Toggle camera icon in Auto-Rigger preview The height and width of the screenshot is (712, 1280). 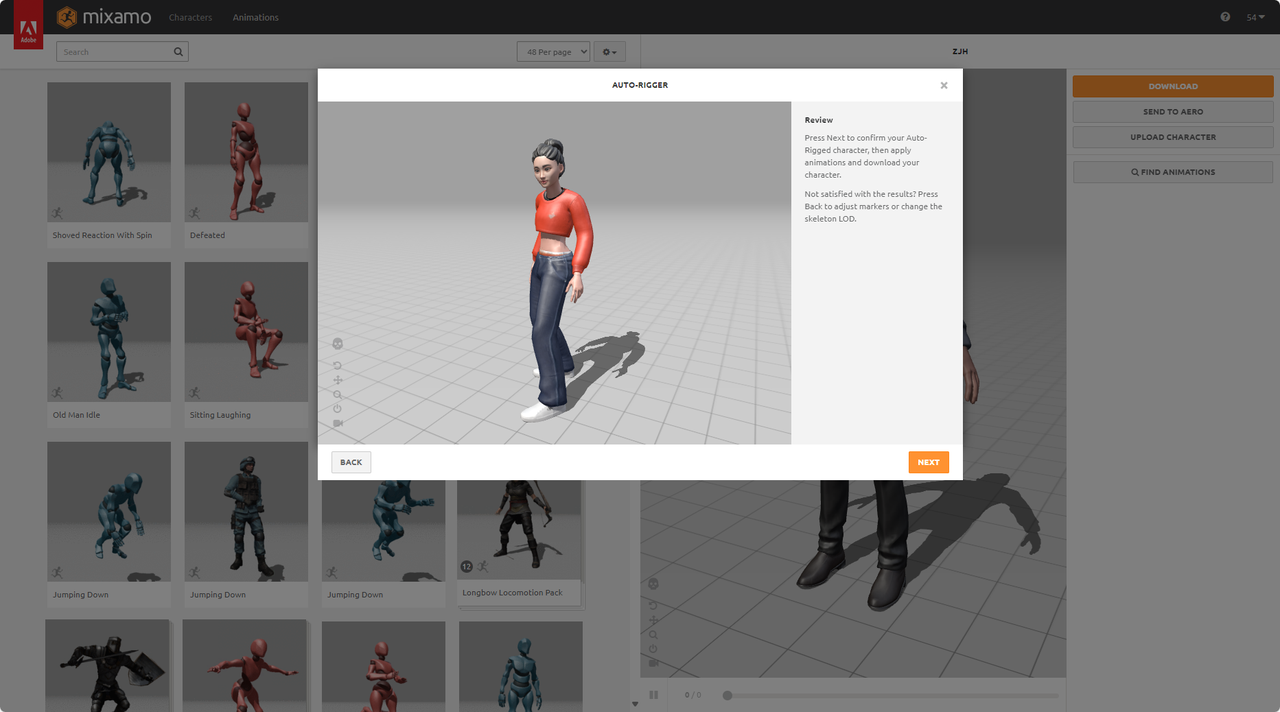coord(337,424)
